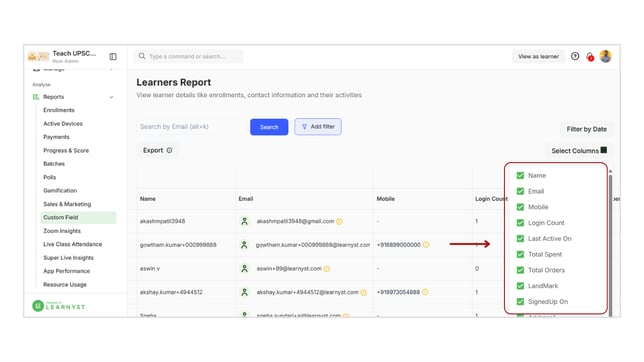Click warning icon after +918899000000 mobile

tap(426, 244)
